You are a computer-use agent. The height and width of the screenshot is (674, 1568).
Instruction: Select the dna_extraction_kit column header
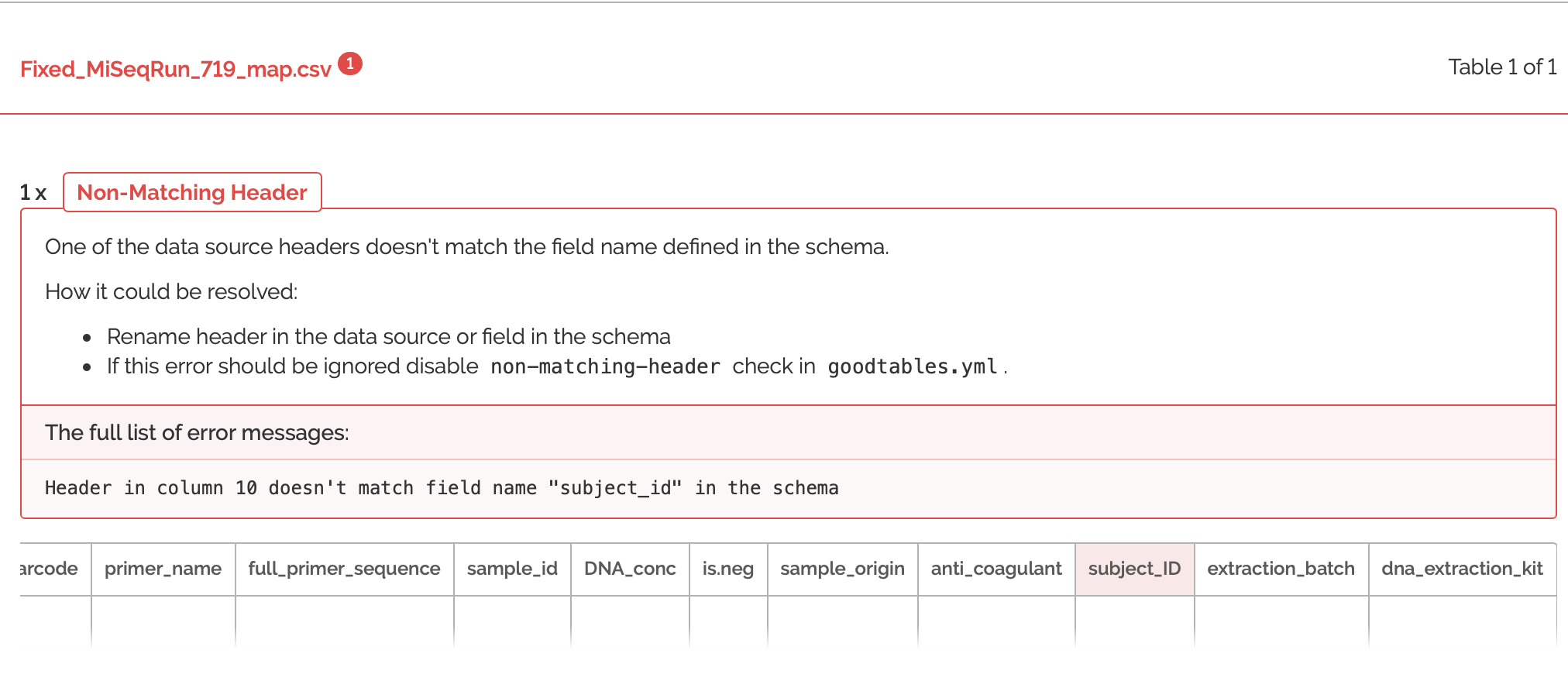(x=1462, y=569)
